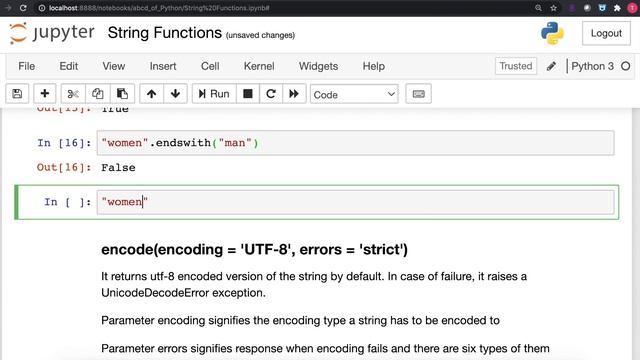The width and height of the screenshot is (640, 360).
Task: Click the Python 3 kernel name
Action: point(592,66)
